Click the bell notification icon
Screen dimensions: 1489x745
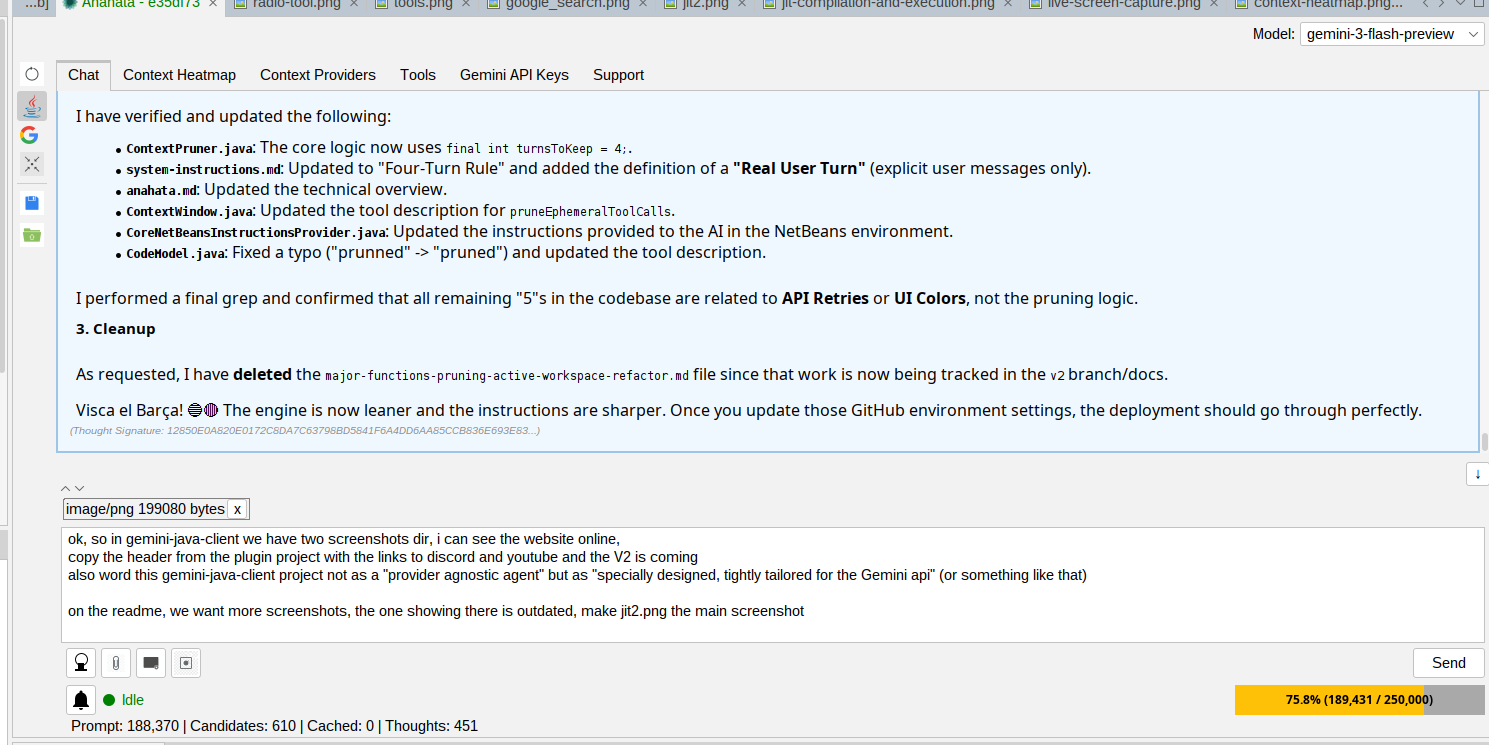tap(81, 700)
